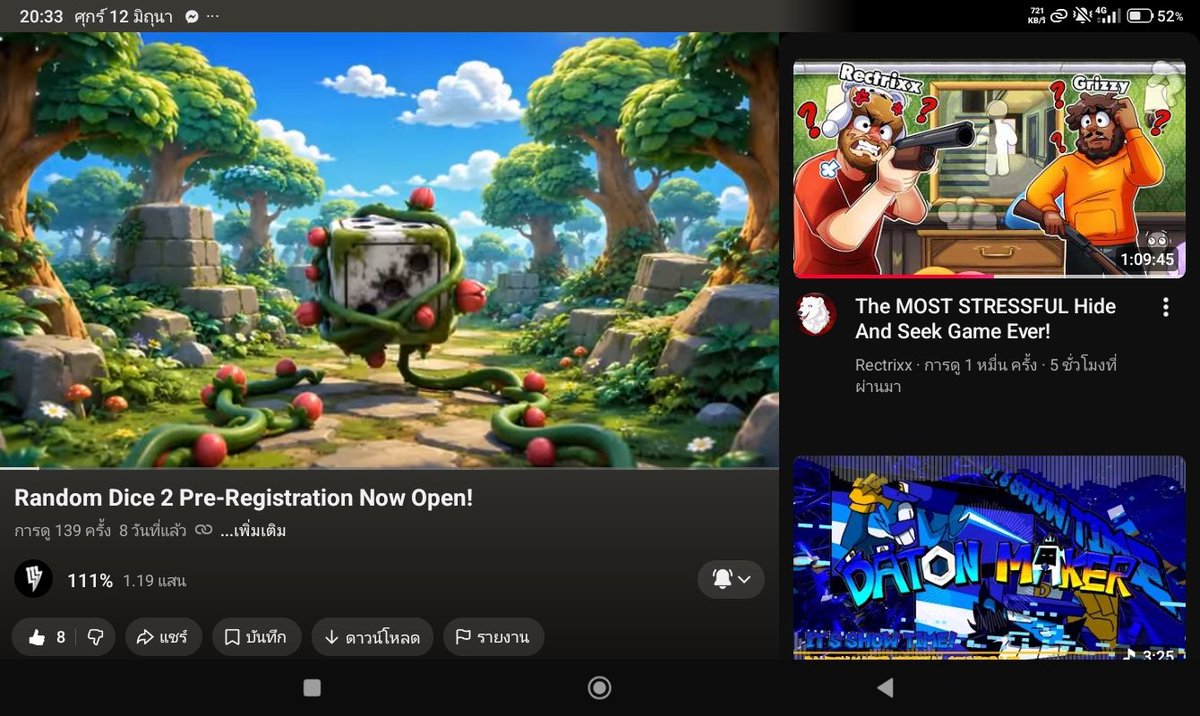Viewport: 1200px width, 716px height.
Task: Save video with บันทึก button
Action: coord(256,637)
